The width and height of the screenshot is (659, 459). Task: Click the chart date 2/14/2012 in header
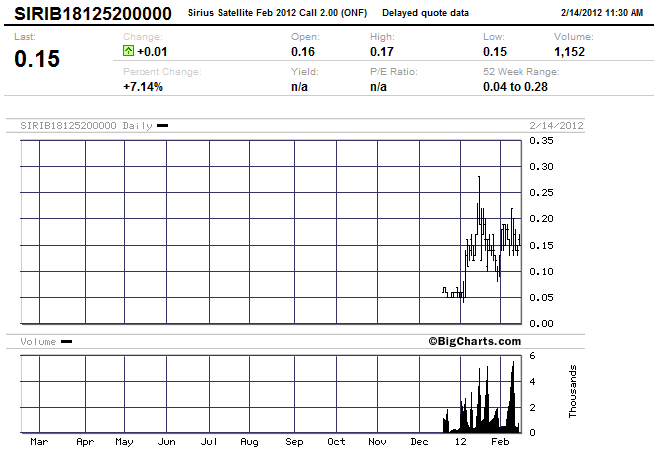(556, 125)
